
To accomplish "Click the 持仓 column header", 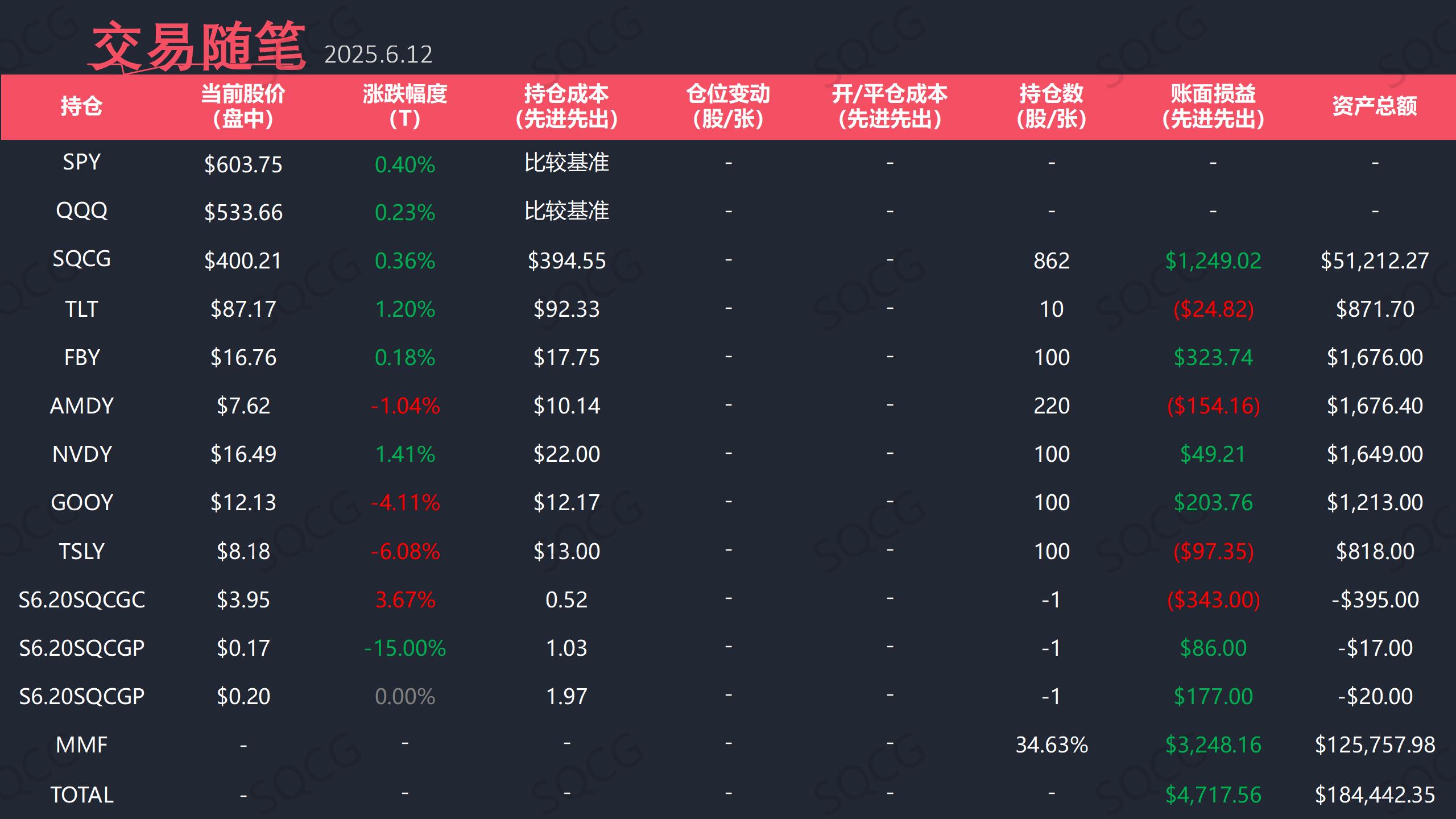I will pos(81,106).
